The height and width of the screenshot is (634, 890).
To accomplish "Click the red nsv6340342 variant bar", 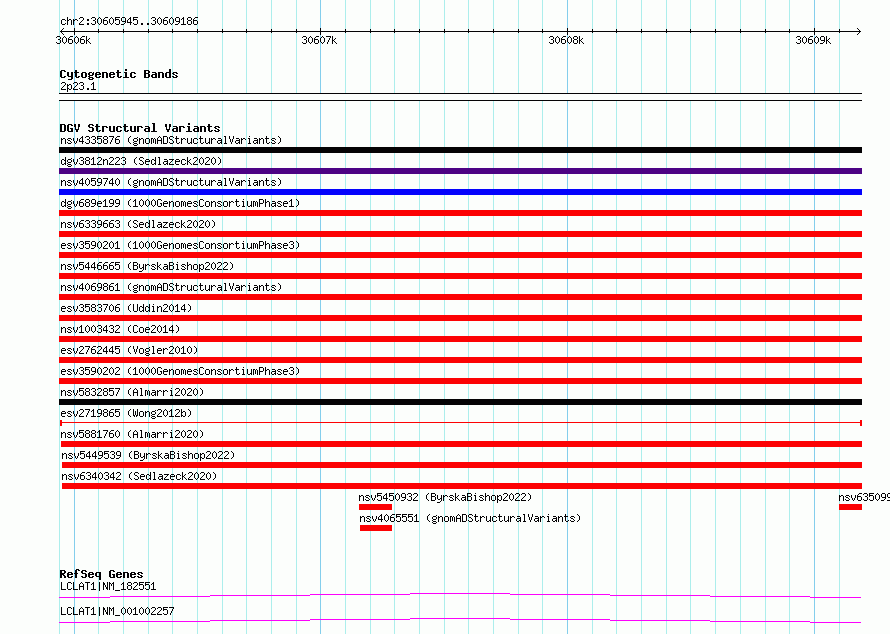I will [462, 486].
